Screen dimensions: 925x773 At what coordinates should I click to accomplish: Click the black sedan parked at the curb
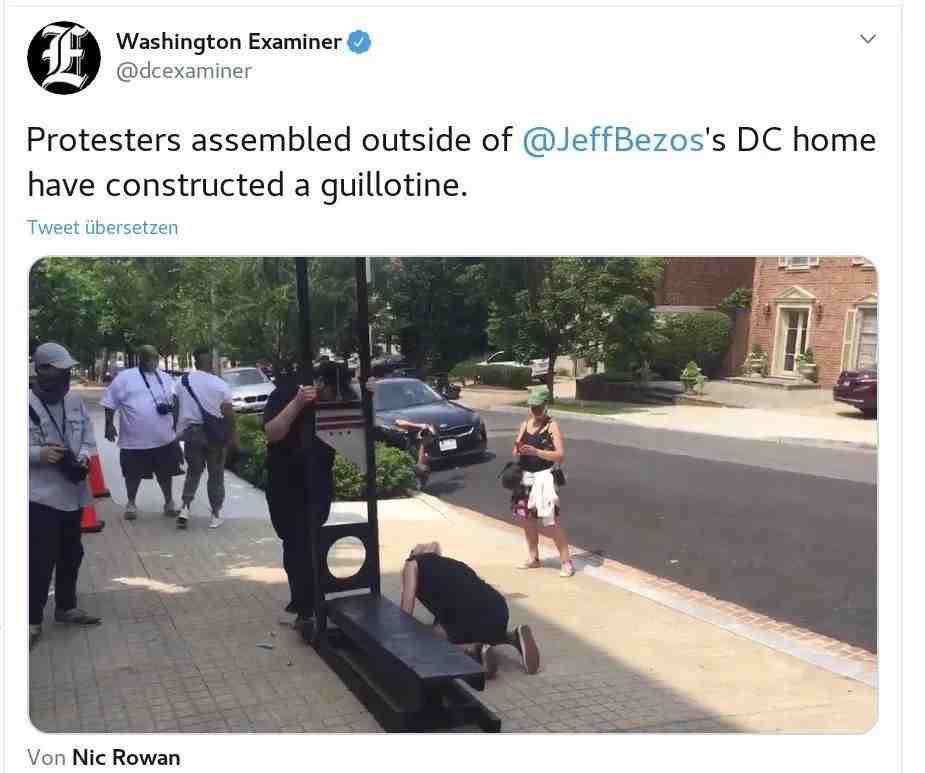[x=429, y=420]
